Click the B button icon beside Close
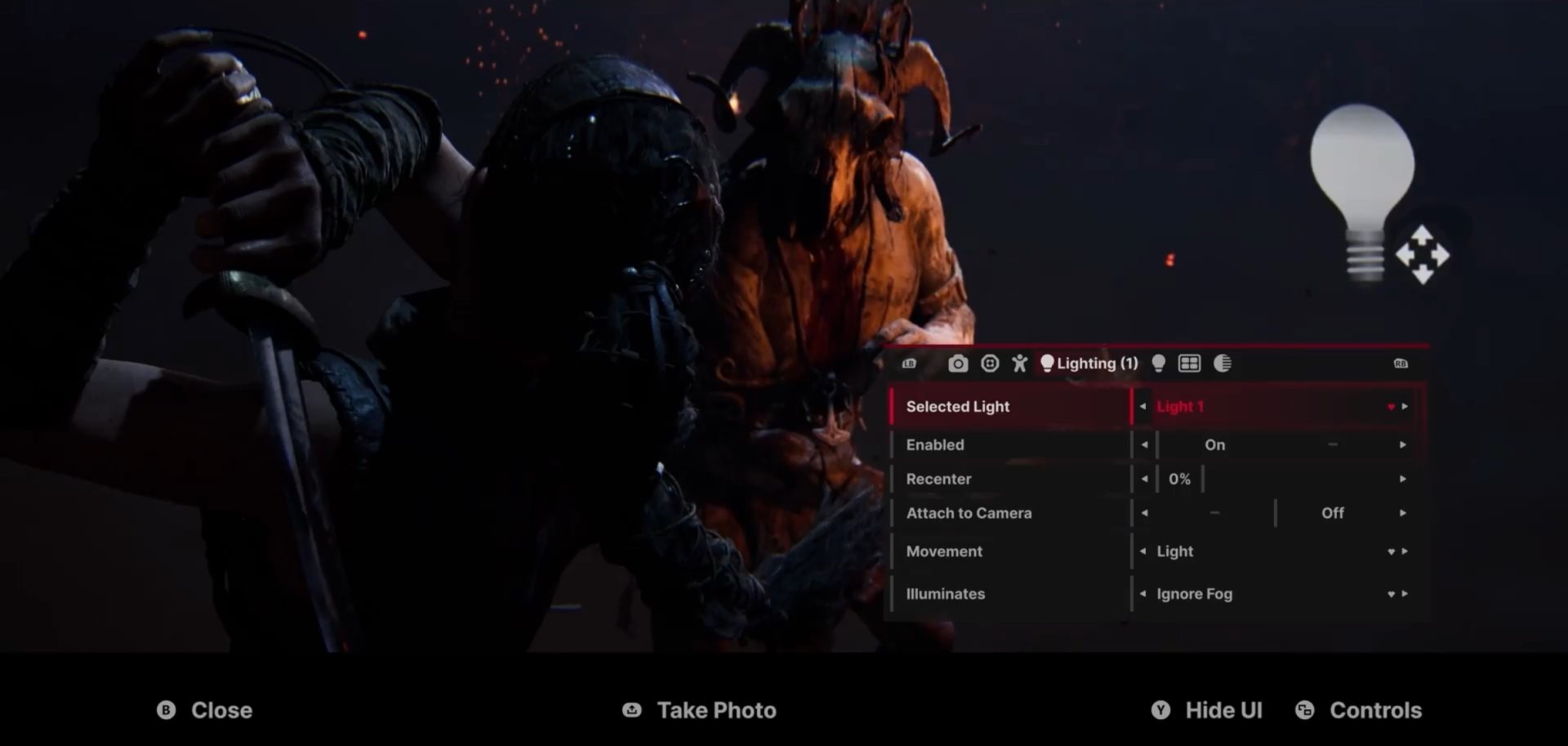 167,710
